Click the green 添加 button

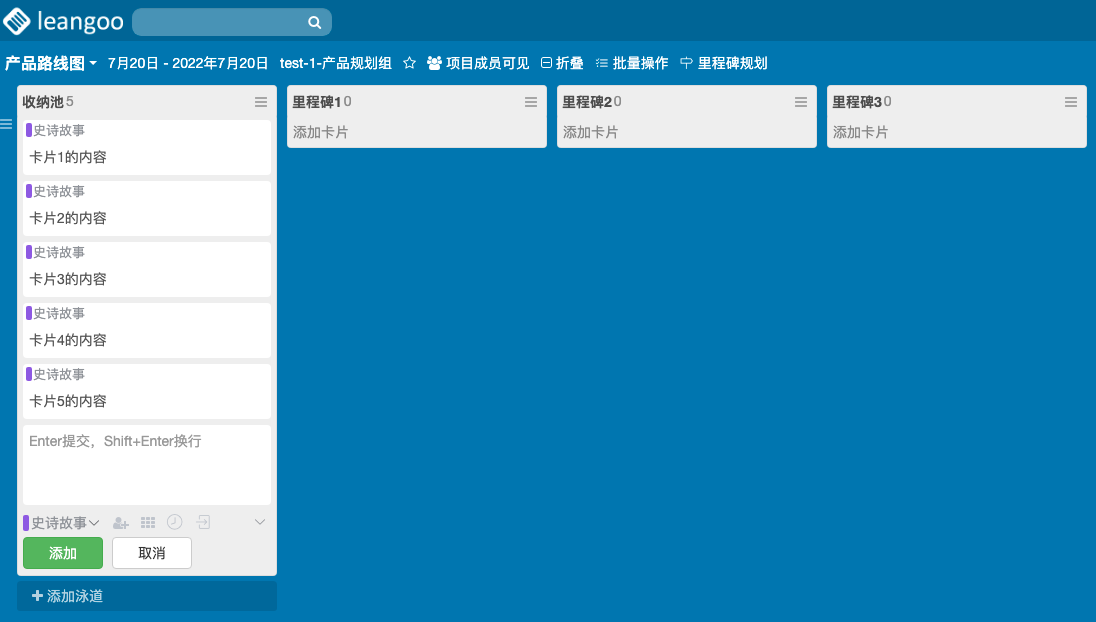(63, 553)
